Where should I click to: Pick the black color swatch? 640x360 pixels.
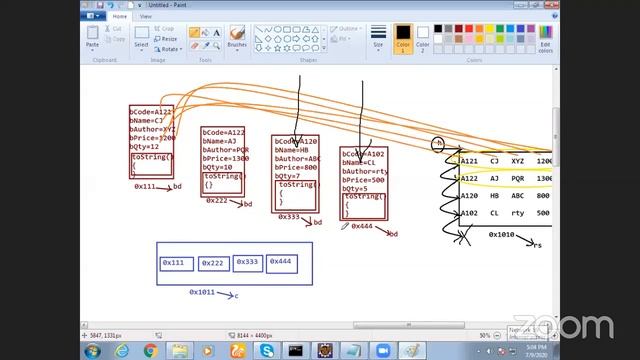click(438, 29)
